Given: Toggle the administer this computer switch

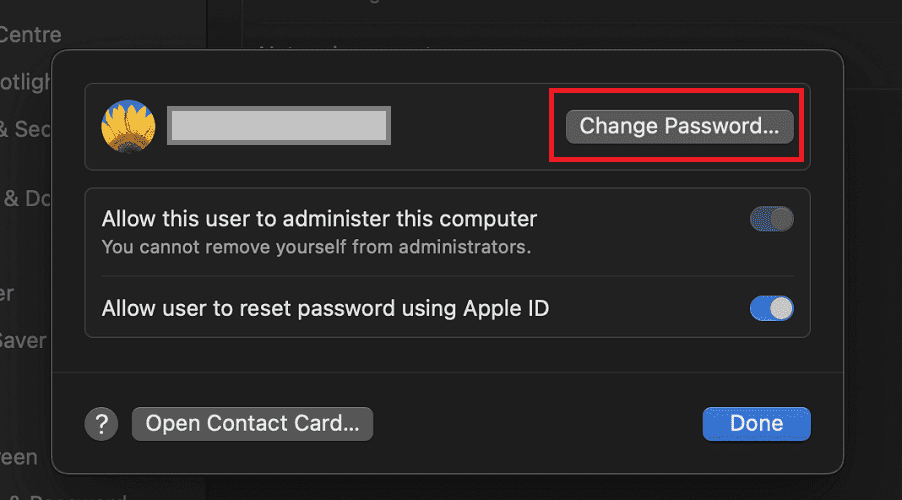Looking at the screenshot, I should (771, 219).
